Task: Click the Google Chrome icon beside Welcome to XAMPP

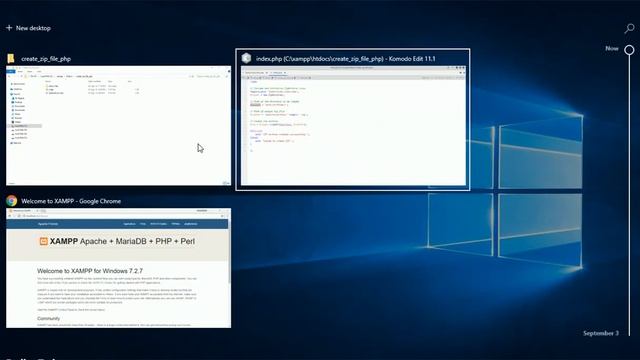Action: point(11,201)
